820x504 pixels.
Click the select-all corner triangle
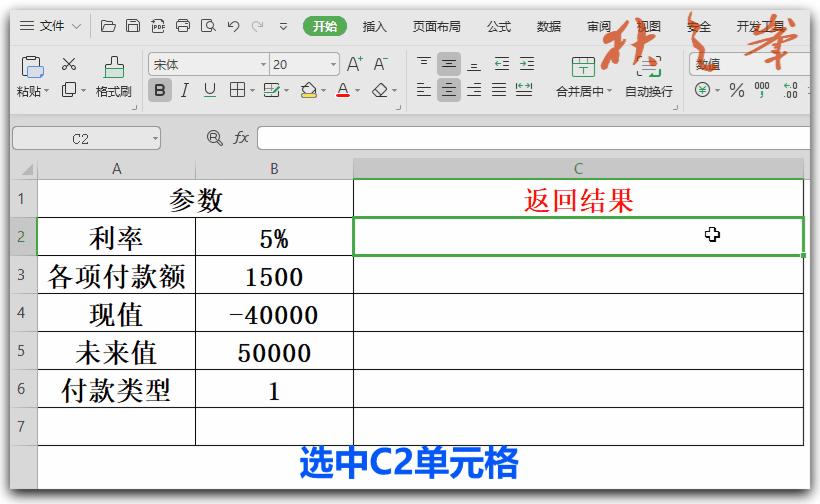(27, 169)
